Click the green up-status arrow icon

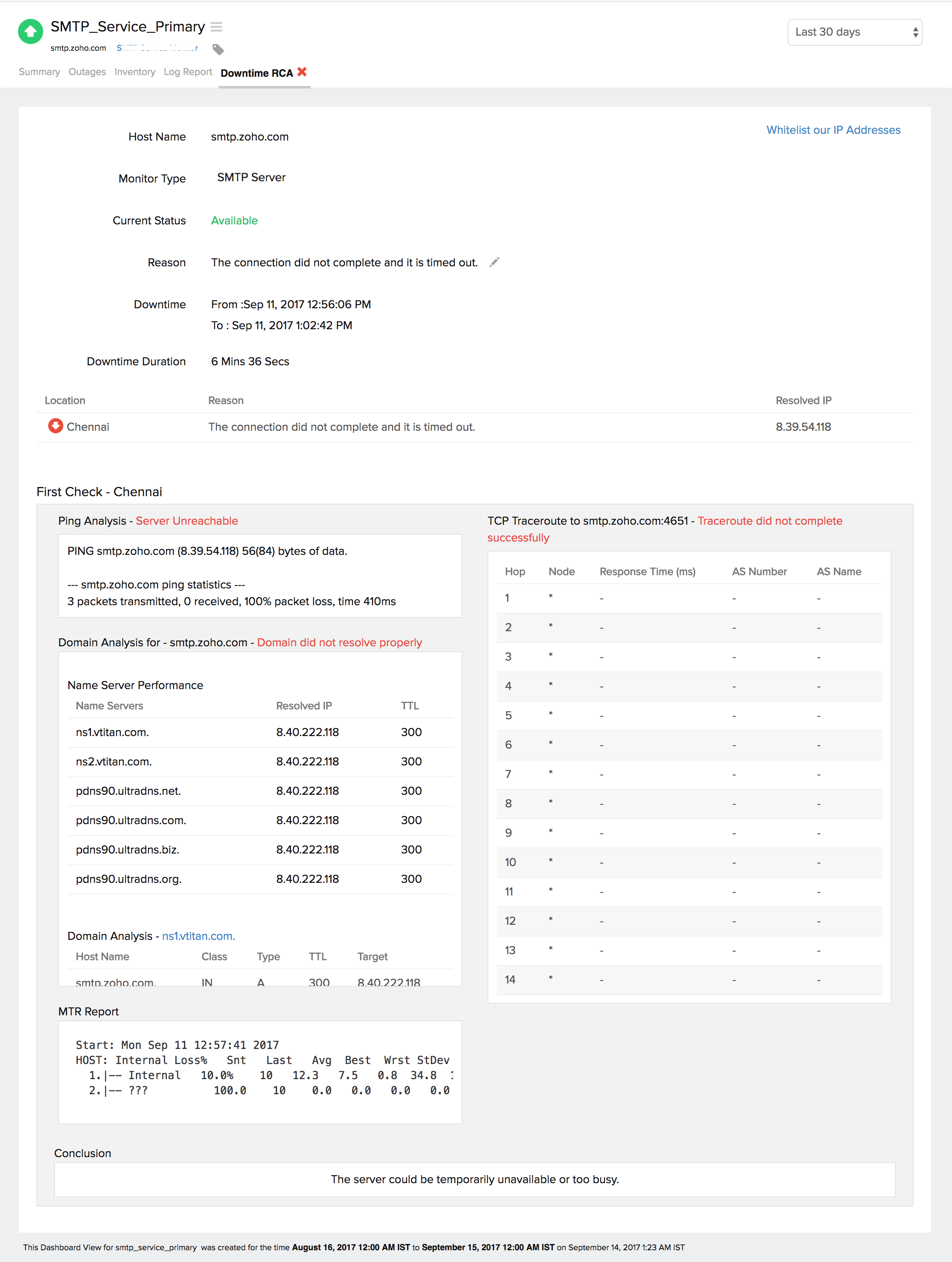point(30,32)
